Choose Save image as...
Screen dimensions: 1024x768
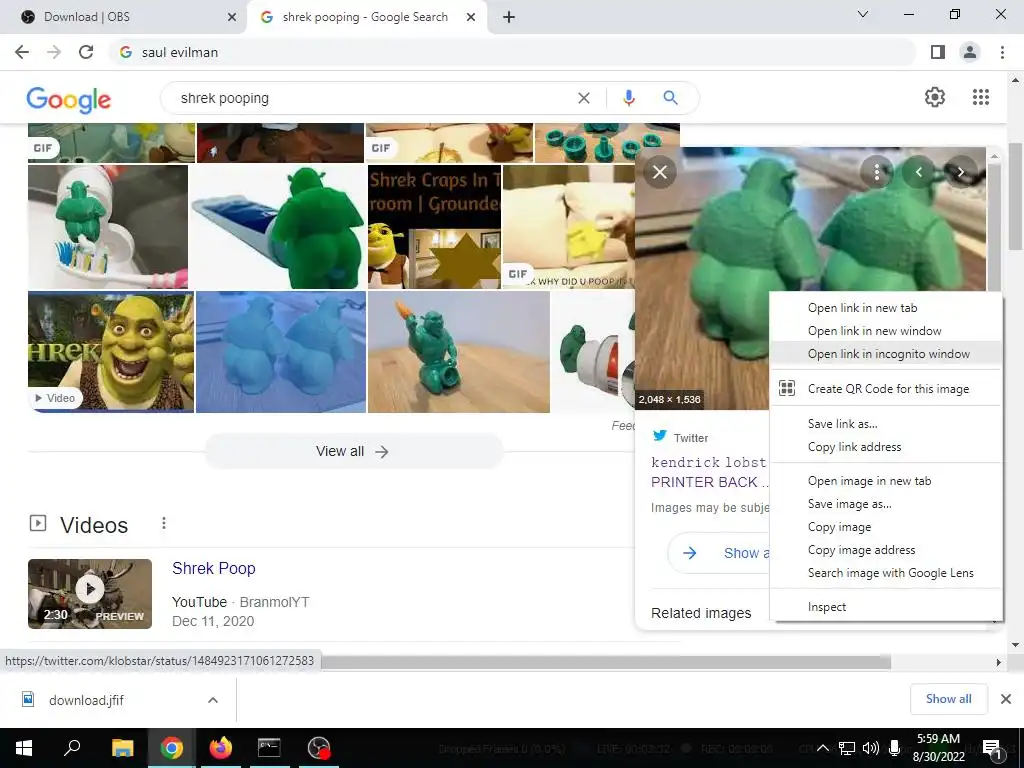point(886,504)
